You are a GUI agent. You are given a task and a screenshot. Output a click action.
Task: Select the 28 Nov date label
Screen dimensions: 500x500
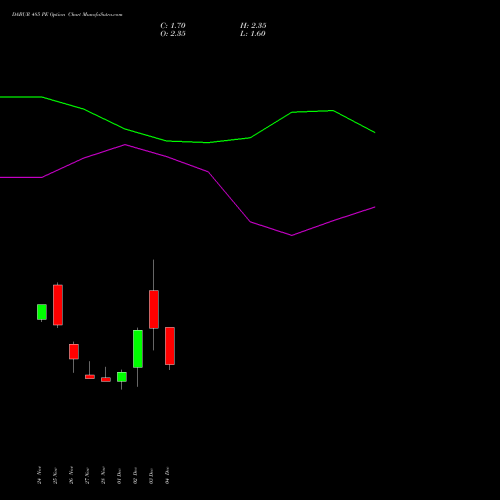(x=103, y=475)
